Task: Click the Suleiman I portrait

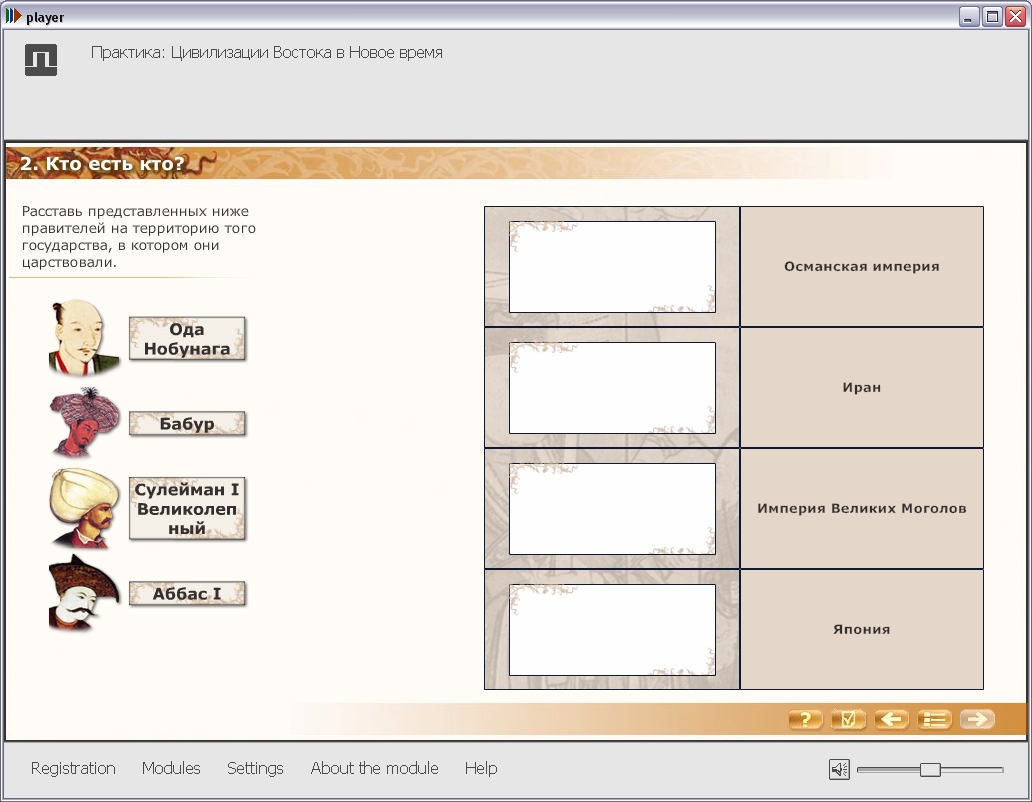Action: [x=84, y=508]
